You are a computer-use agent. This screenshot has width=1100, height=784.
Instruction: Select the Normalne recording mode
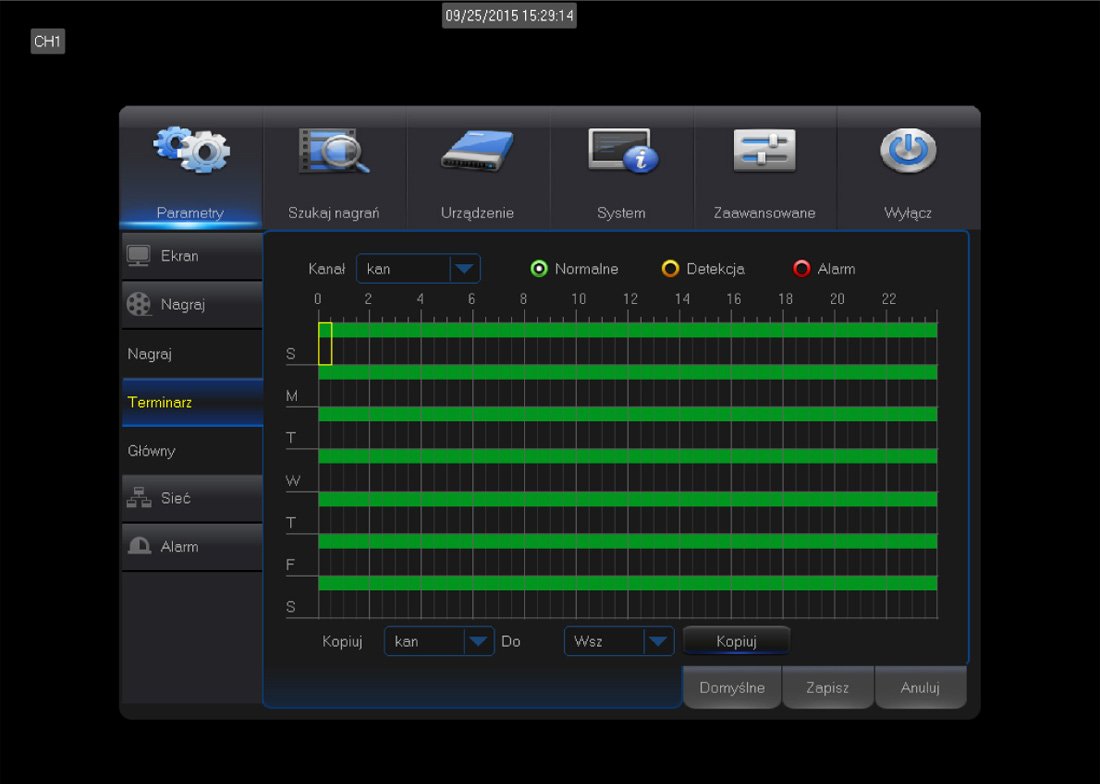[539, 269]
